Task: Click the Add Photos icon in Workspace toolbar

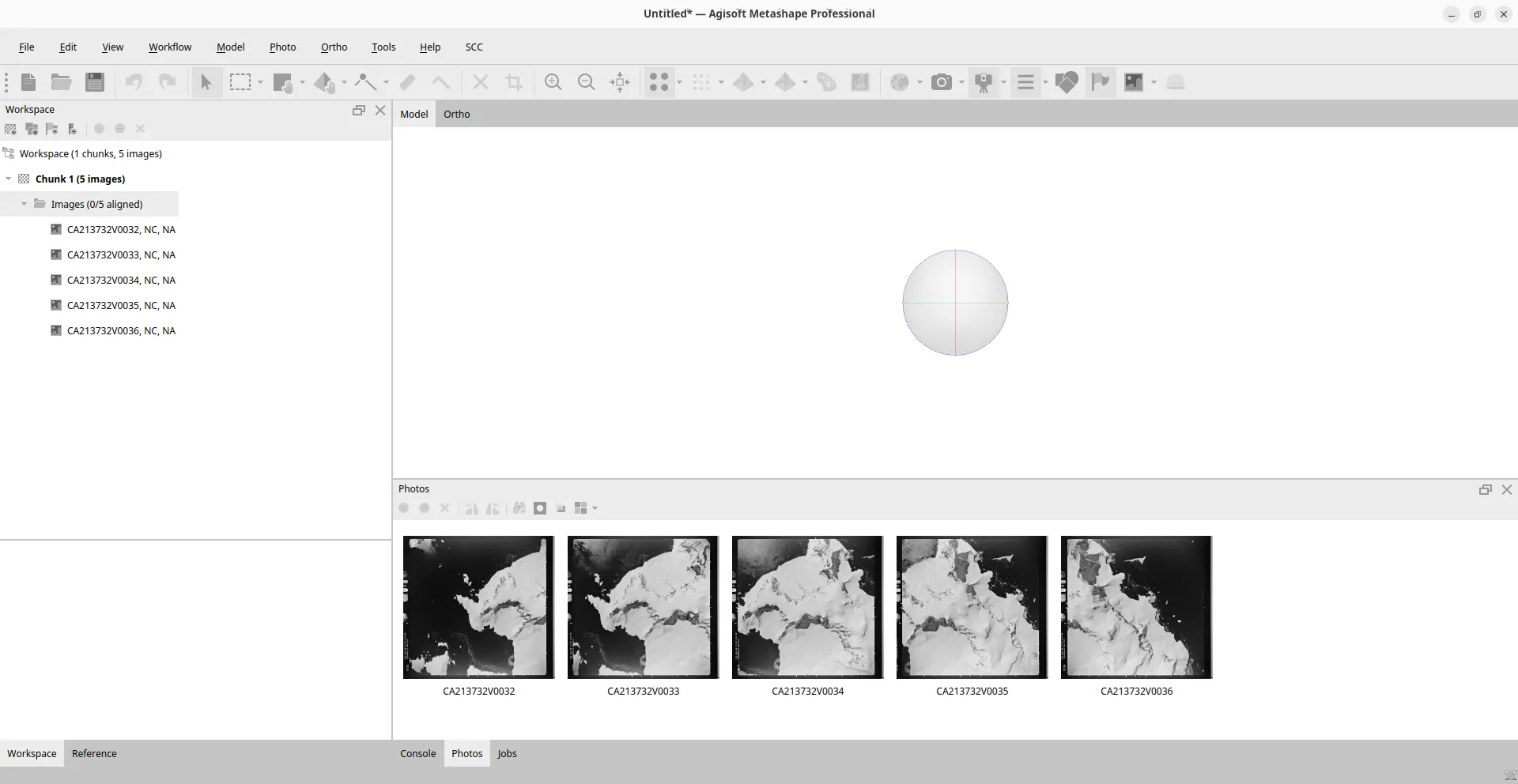Action: (32, 129)
